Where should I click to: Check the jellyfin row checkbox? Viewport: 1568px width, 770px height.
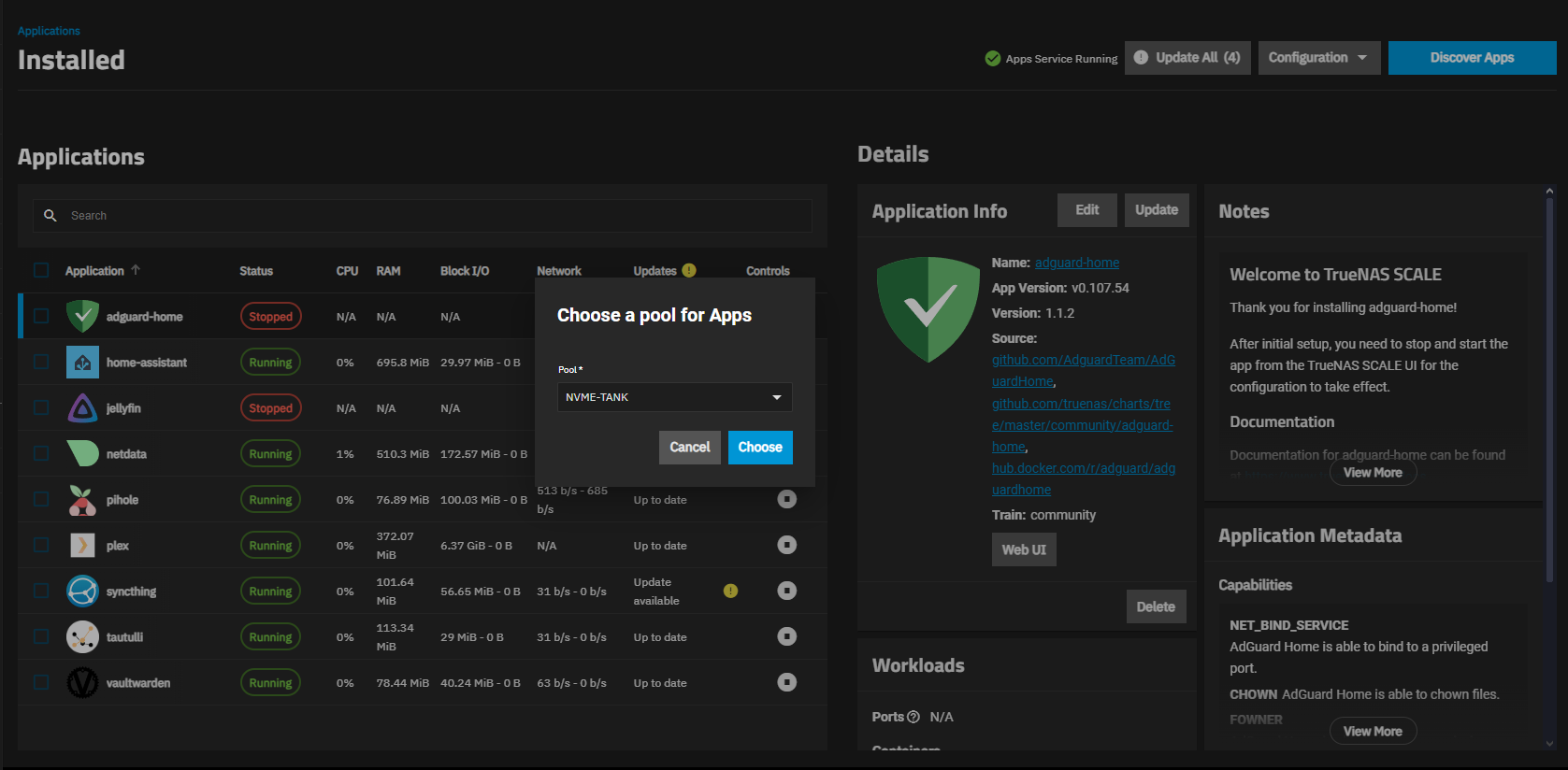[x=41, y=407]
